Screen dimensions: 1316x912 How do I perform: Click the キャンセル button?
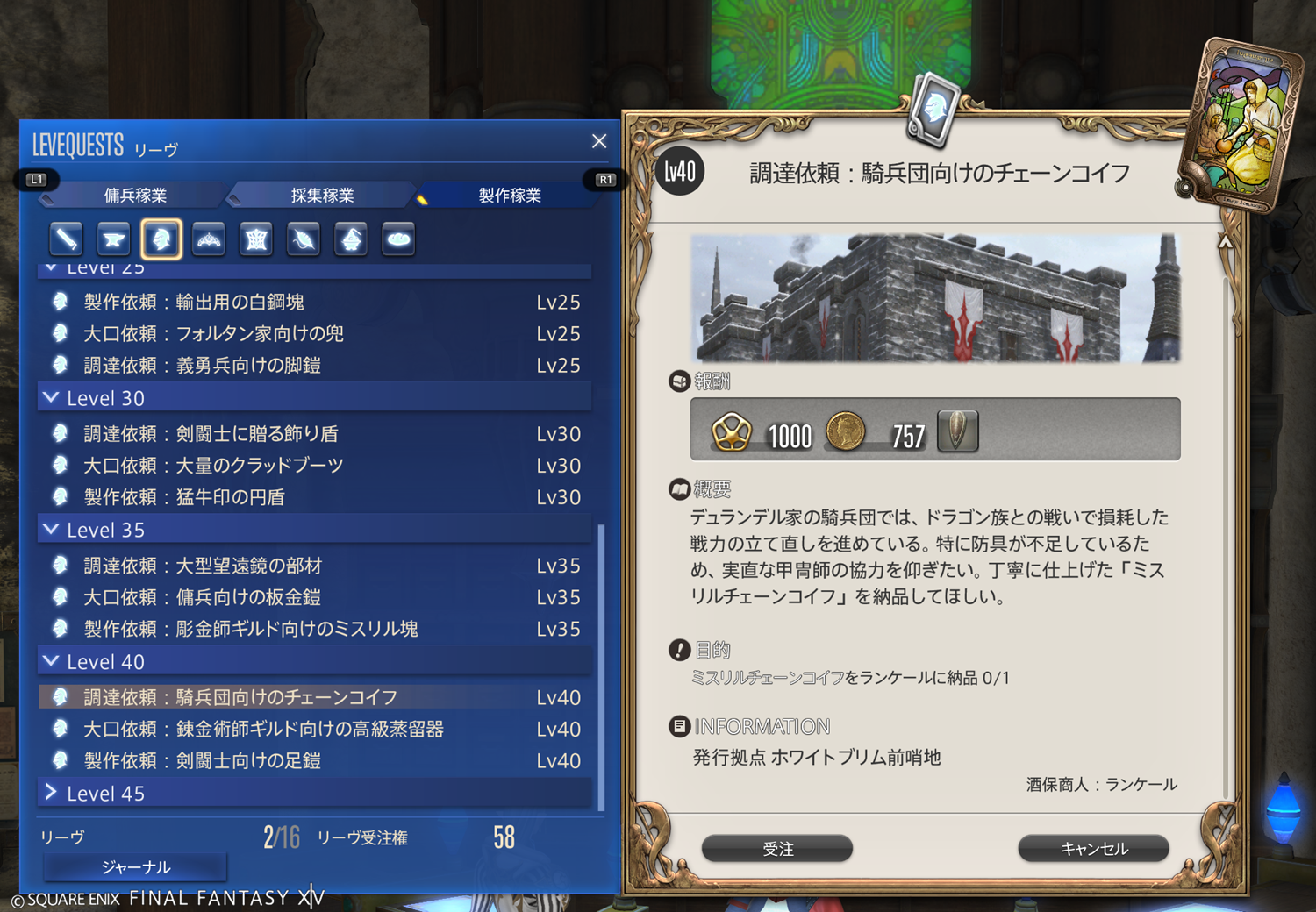[1093, 848]
